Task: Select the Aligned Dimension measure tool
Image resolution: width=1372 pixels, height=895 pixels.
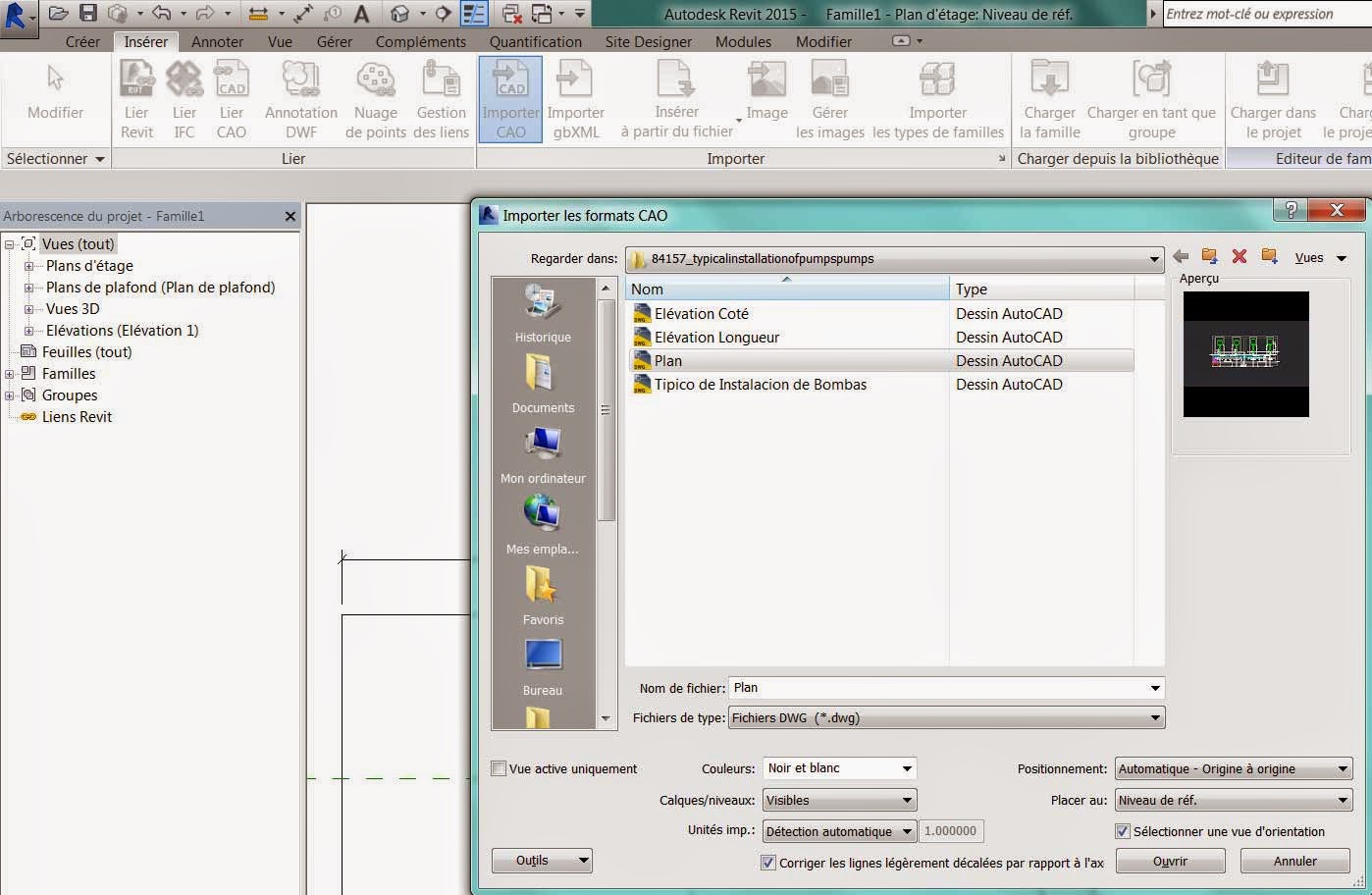Action: coord(258,14)
